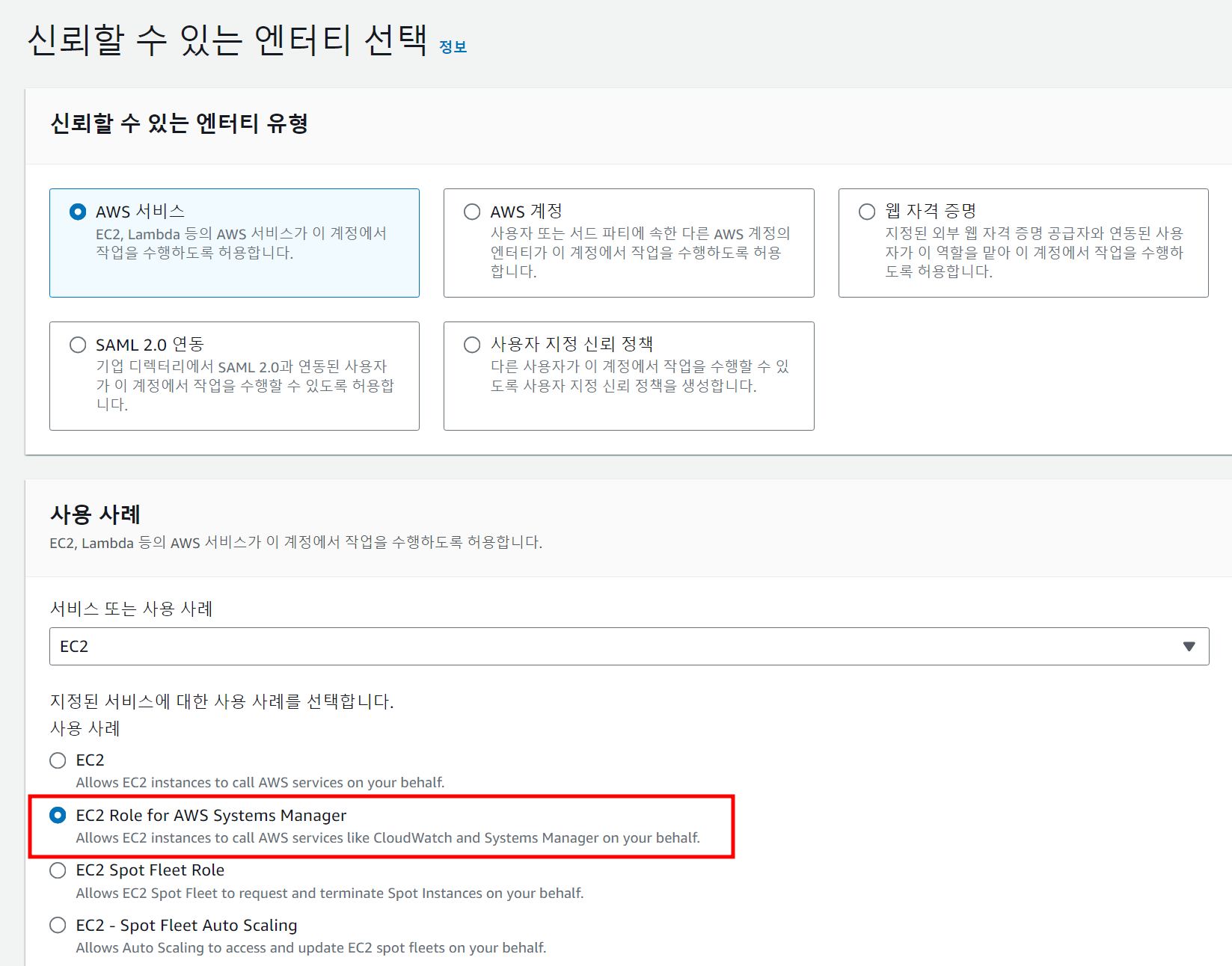Click the 웹 자격 증명 card description
Viewport: 1232px width, 966px height.
pos(1035,253)
